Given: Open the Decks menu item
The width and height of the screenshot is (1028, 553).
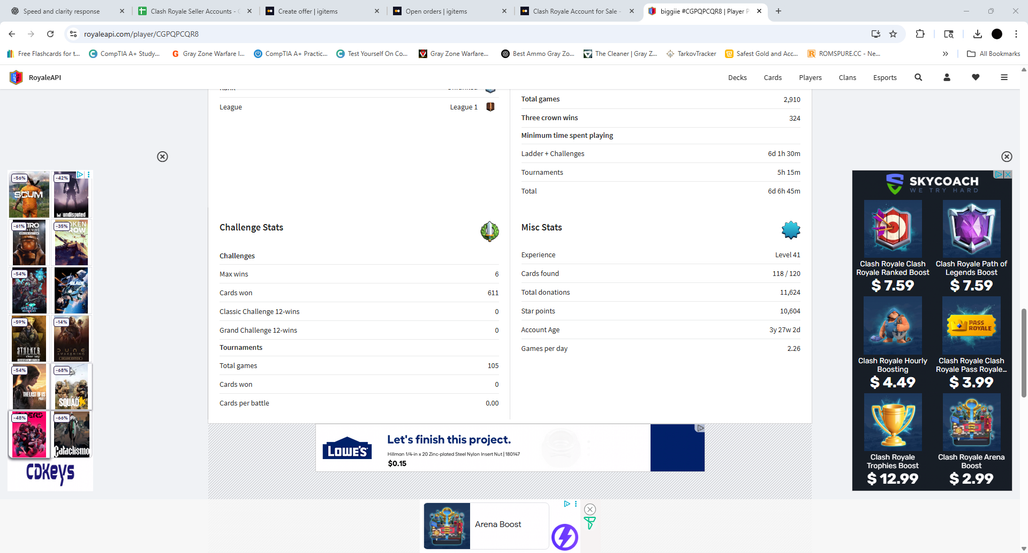Looking at the screenshot, I should click(x=737, y=77).
